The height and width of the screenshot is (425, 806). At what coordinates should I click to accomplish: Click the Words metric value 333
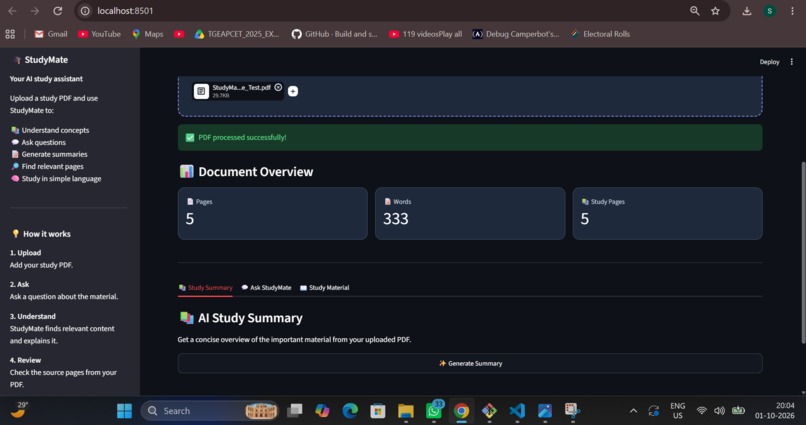coord(396,219)
